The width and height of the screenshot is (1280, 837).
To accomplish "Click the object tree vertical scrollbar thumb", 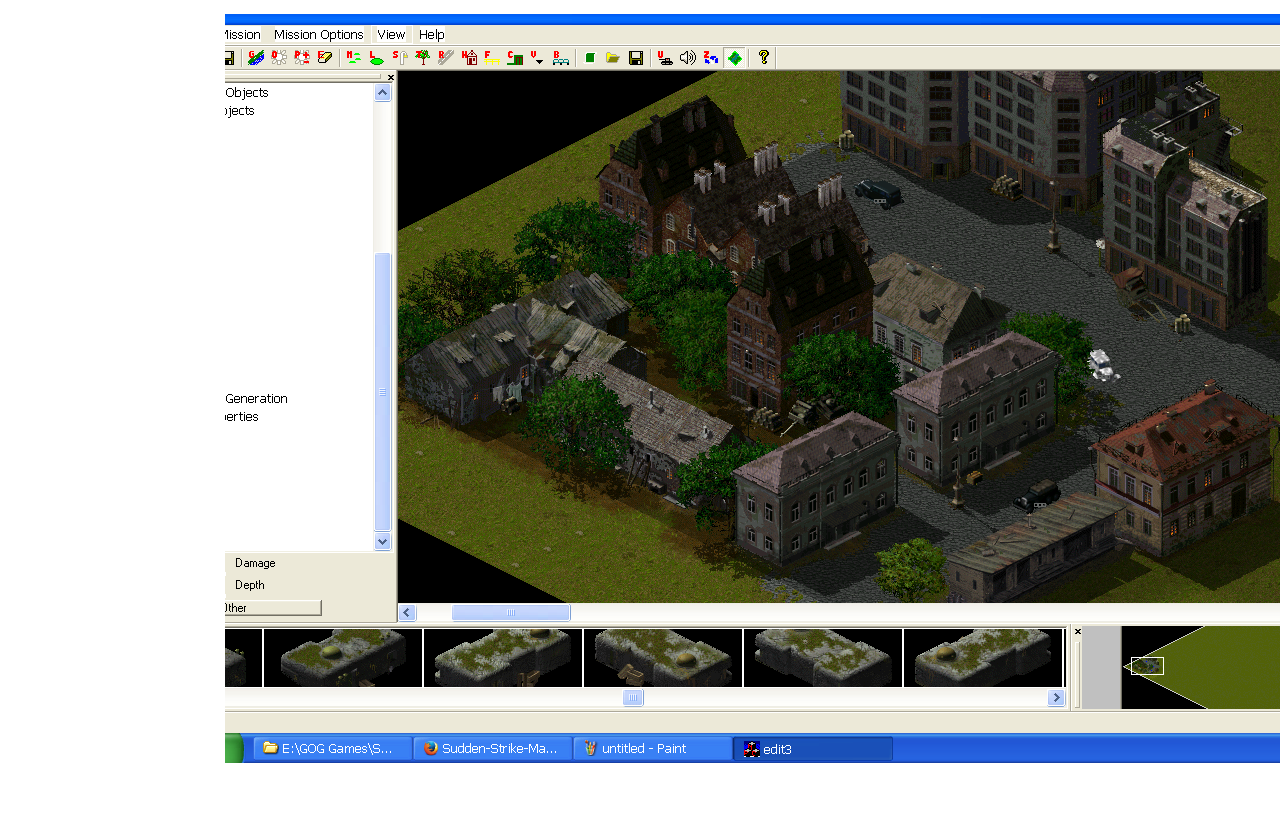I will (x=383, y=392).
